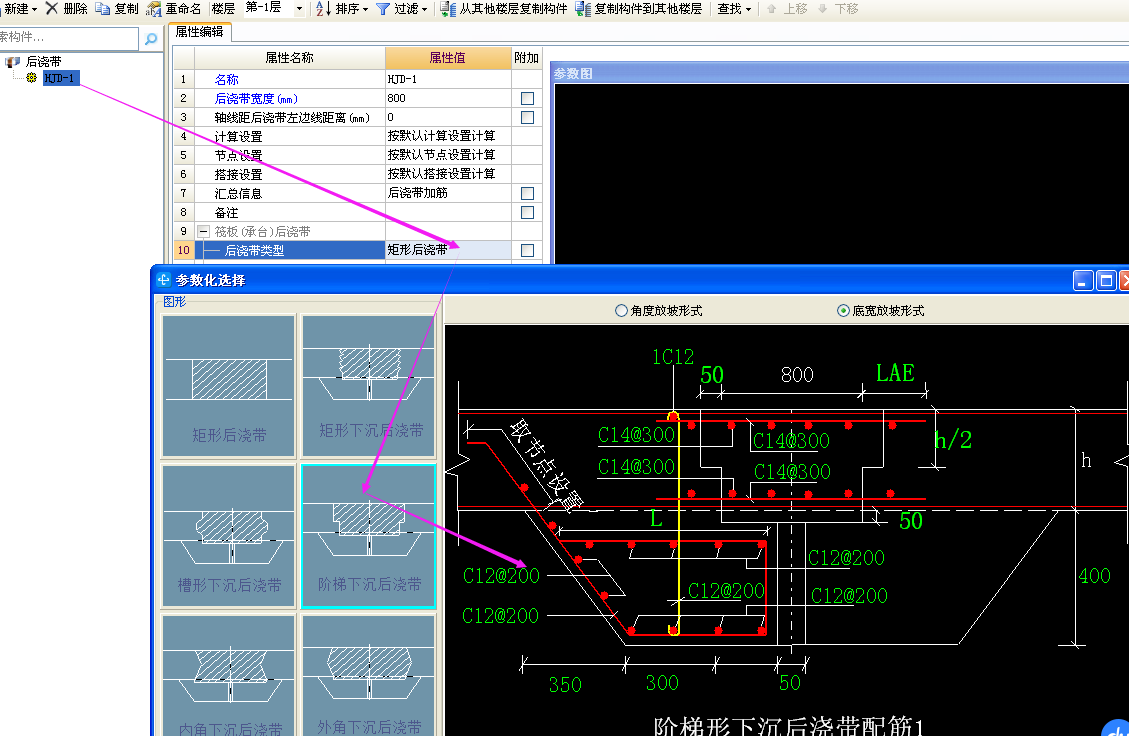Select 底宽放坡形式 radio button

point(843,310)
